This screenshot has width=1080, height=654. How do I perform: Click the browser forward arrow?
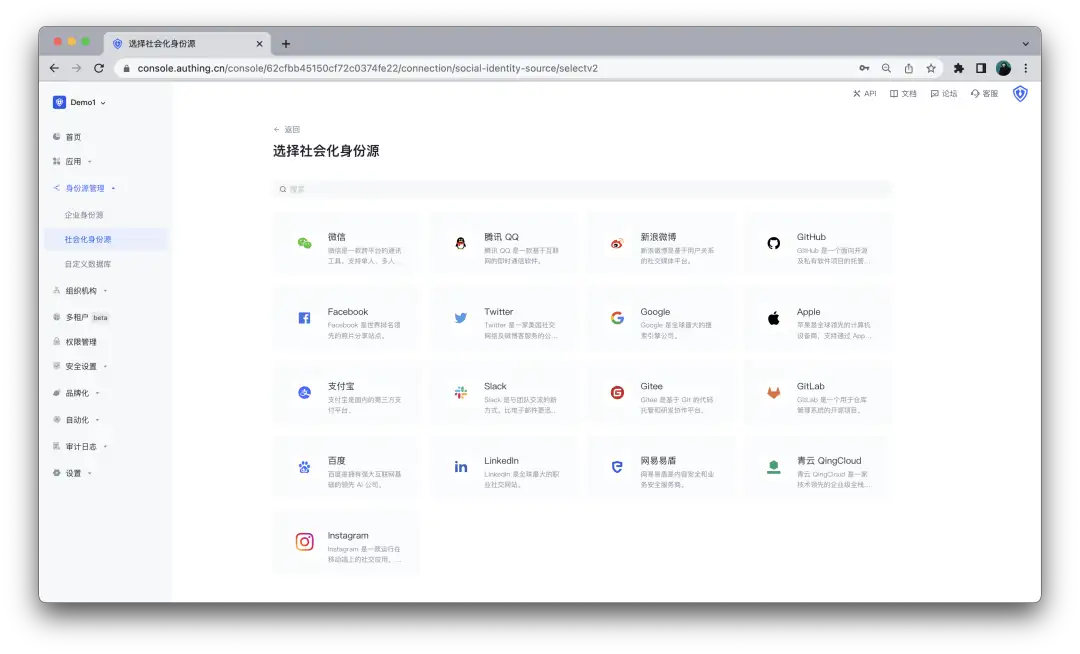[76, 68]
